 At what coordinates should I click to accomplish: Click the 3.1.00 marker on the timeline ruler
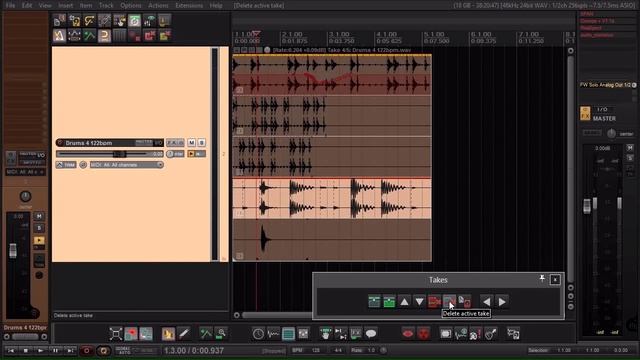click(339, 34)
